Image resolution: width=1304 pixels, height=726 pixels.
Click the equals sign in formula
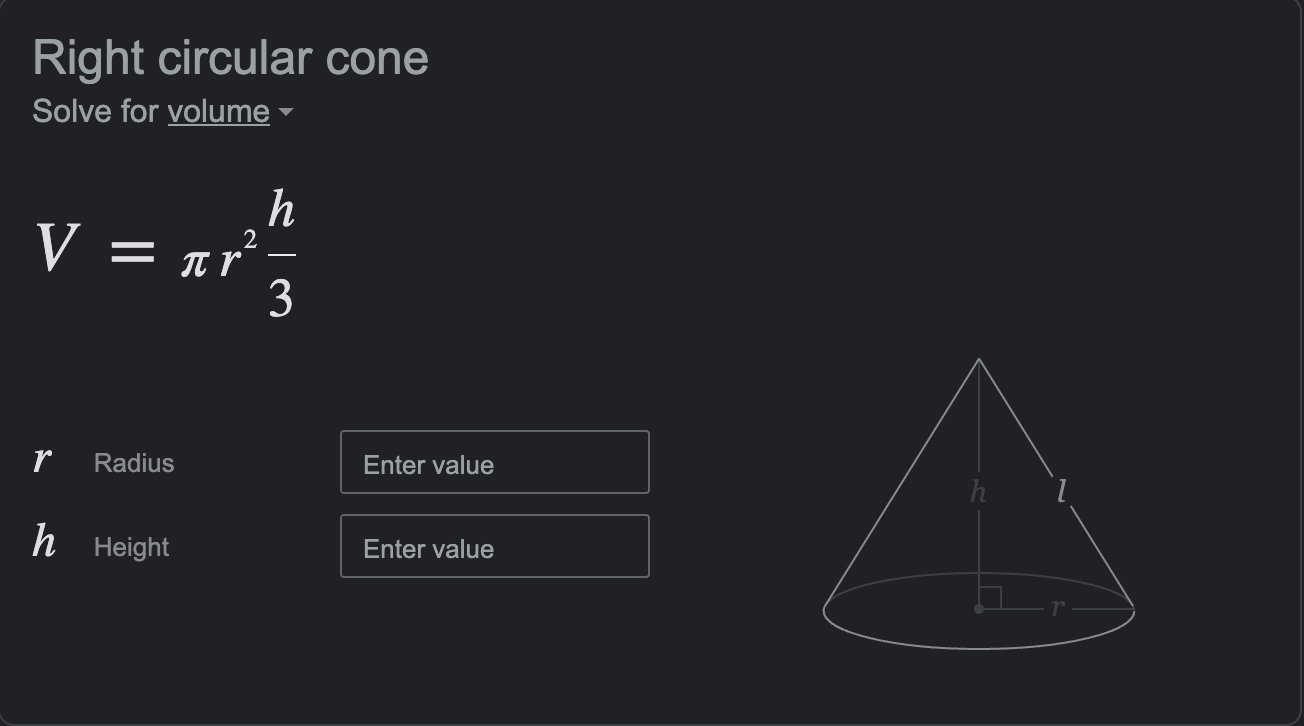point(132,251)
